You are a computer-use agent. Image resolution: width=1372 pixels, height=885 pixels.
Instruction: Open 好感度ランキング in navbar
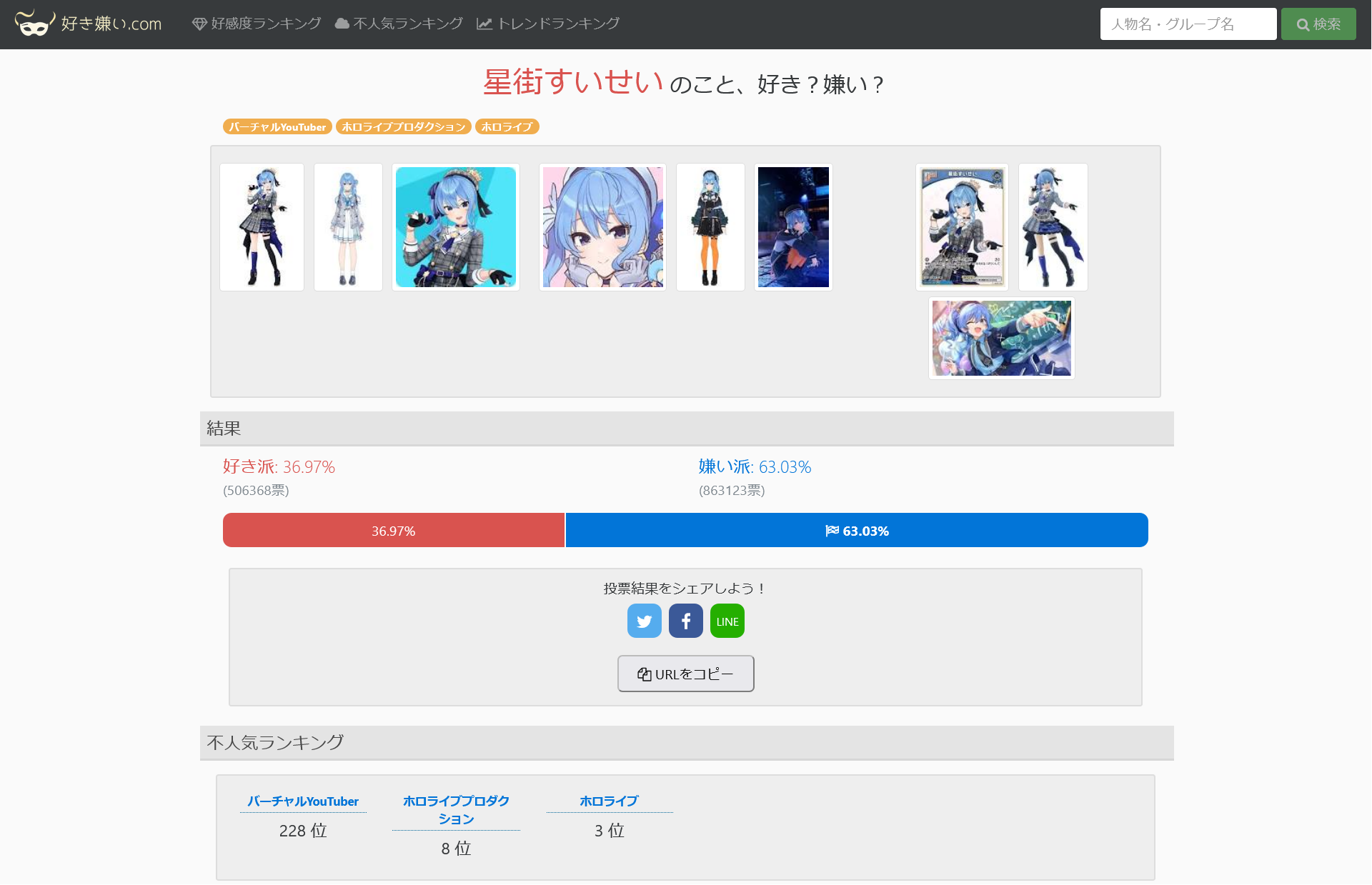pos(257,24)
